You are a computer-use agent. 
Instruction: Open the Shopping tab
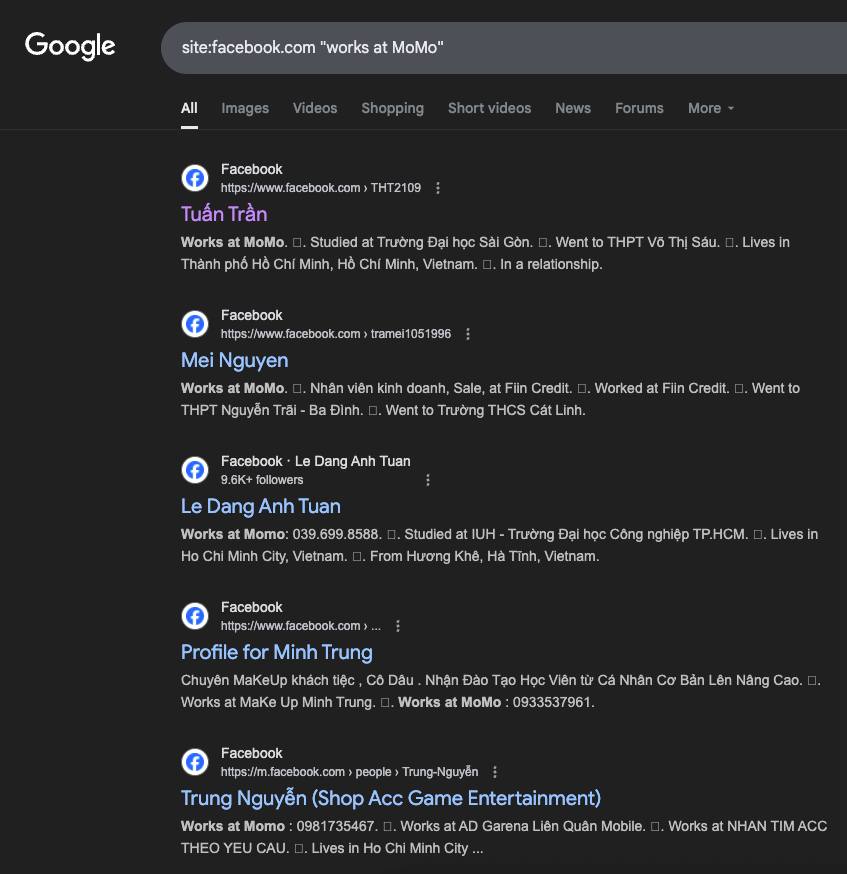393,108
